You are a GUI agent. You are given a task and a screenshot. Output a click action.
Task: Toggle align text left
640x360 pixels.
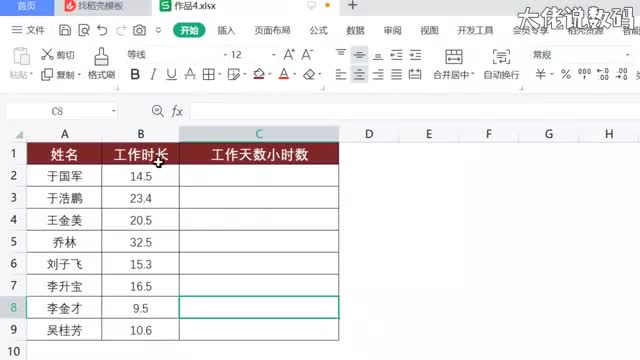pyautogui.click(x=341, y=74)
